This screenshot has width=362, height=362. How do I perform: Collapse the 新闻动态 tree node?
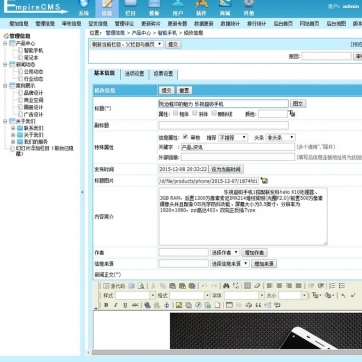pos(5,64)
